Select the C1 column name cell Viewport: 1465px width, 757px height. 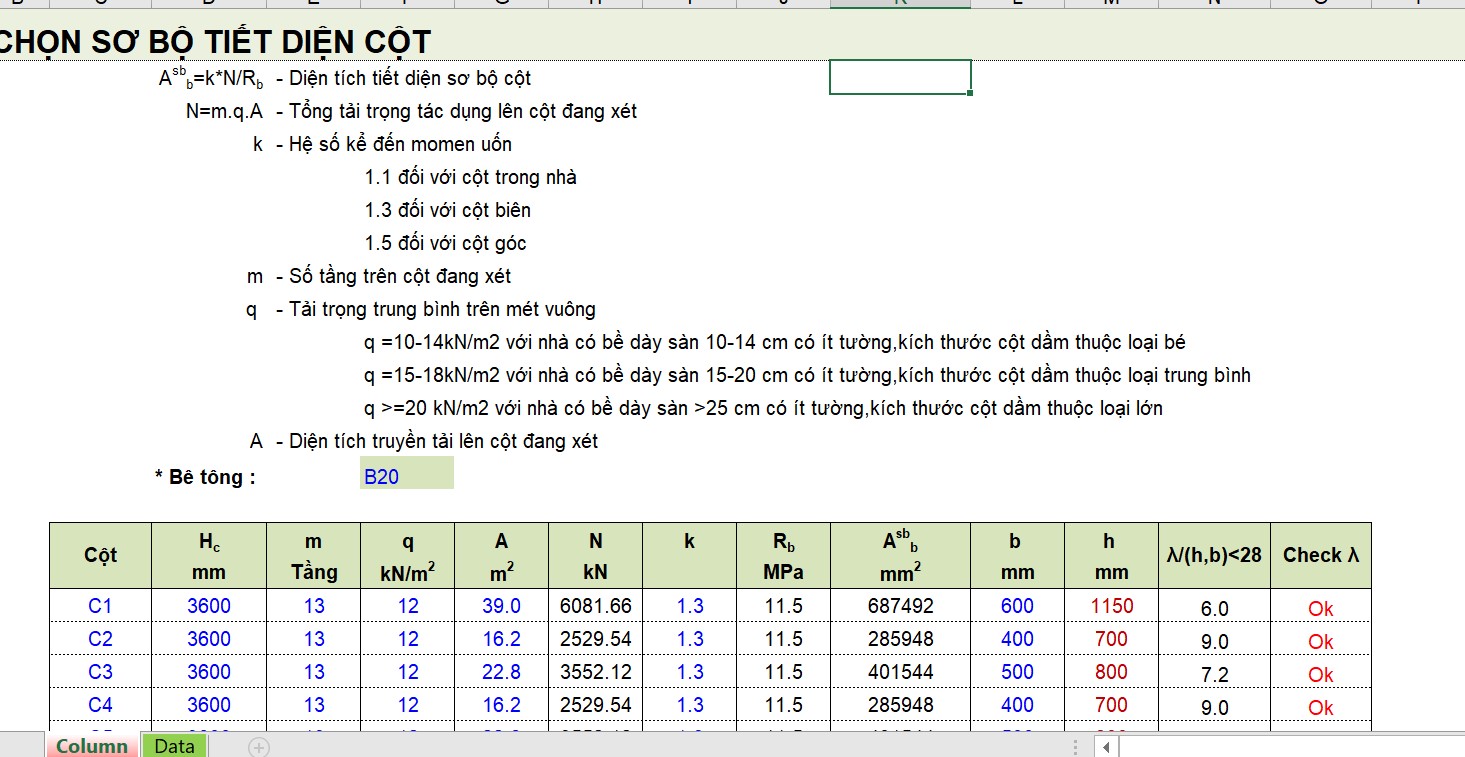coord(100,606)
